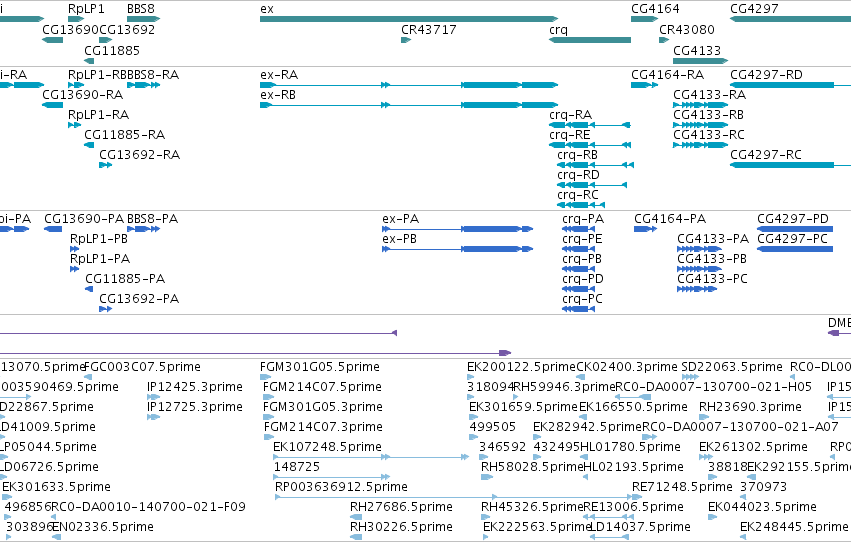Click the CG11885-PA protein feature
This screenshot has height=542, width=851.
click(89, 289)
